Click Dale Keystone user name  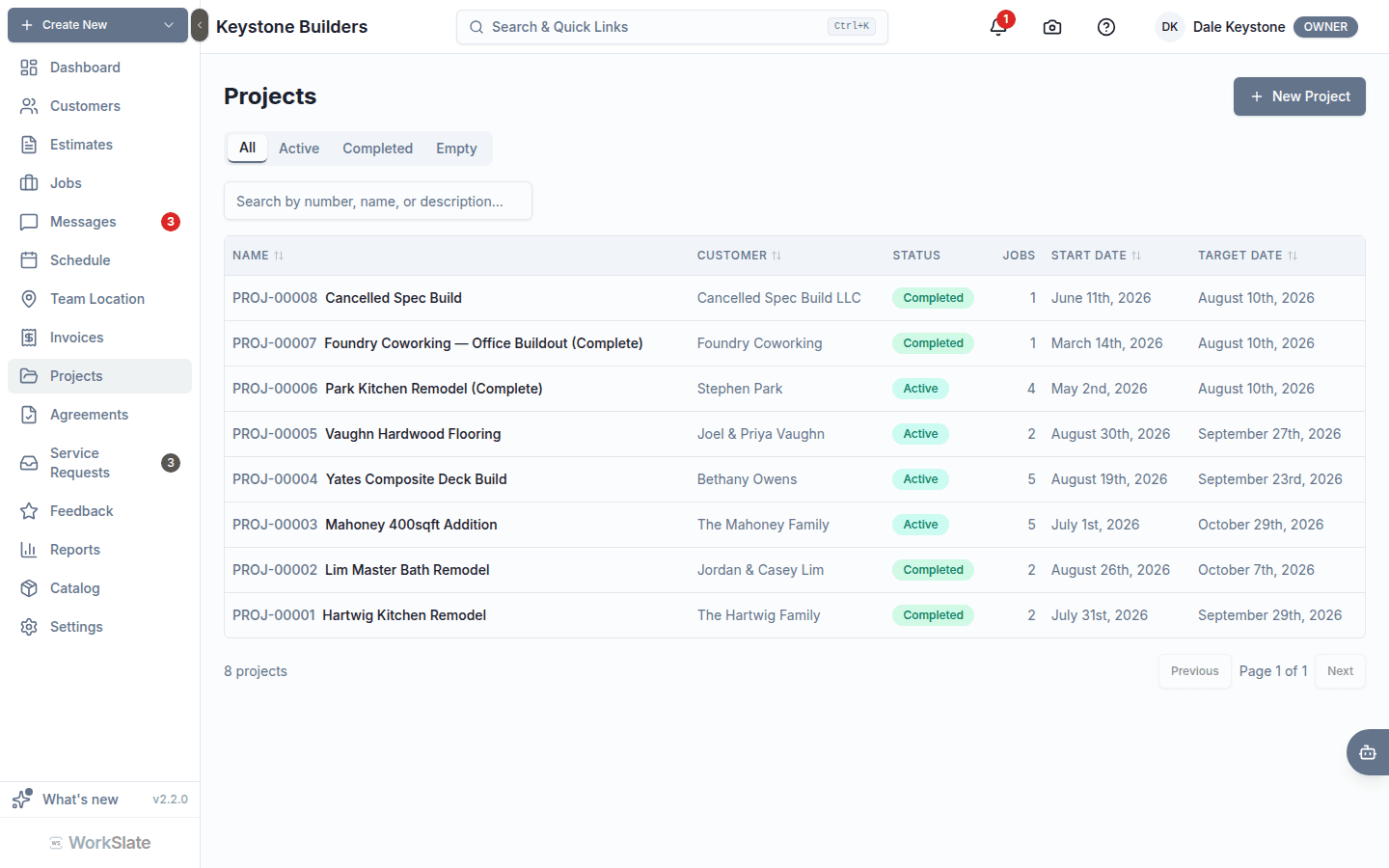(1239, 27)
